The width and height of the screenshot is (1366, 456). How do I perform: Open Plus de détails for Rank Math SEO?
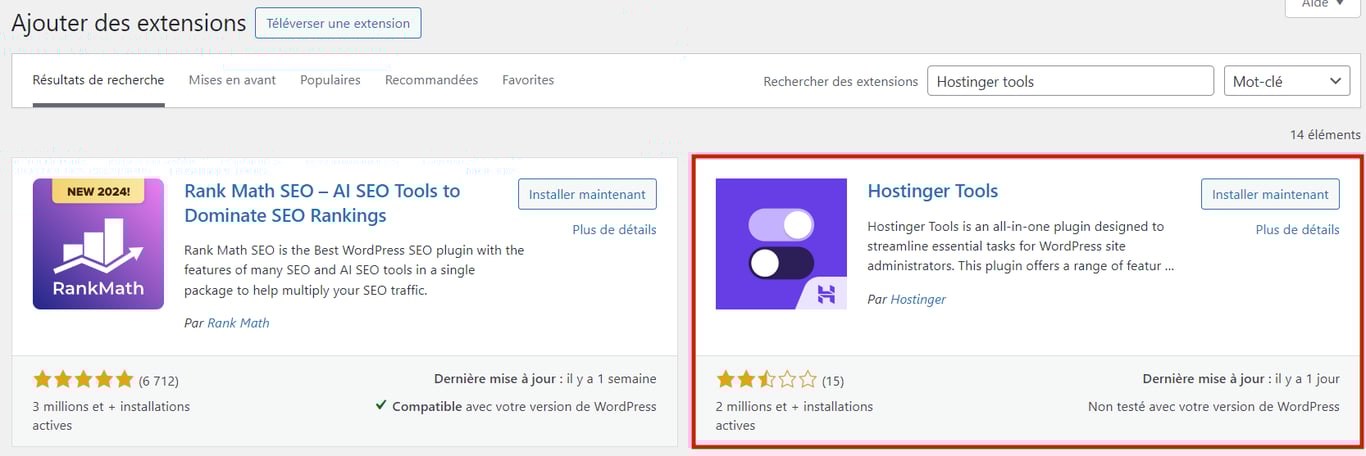(x=614, y=230)
